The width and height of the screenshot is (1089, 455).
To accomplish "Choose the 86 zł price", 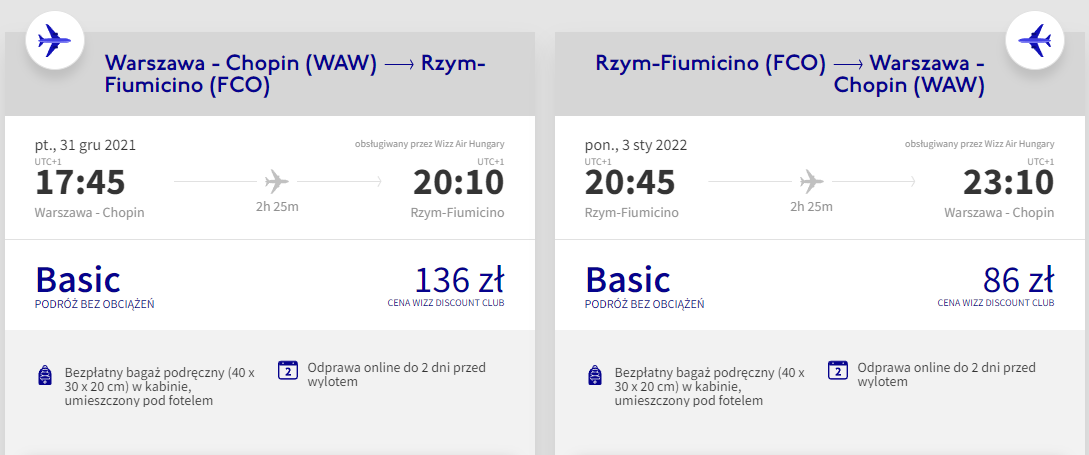I will point(1017,277).
